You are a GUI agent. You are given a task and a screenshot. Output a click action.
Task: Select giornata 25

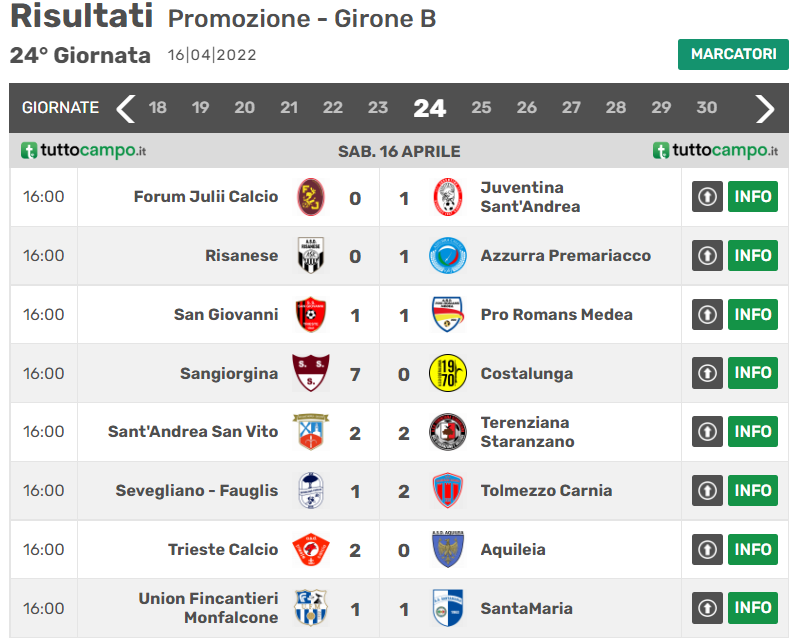point(481,108)
